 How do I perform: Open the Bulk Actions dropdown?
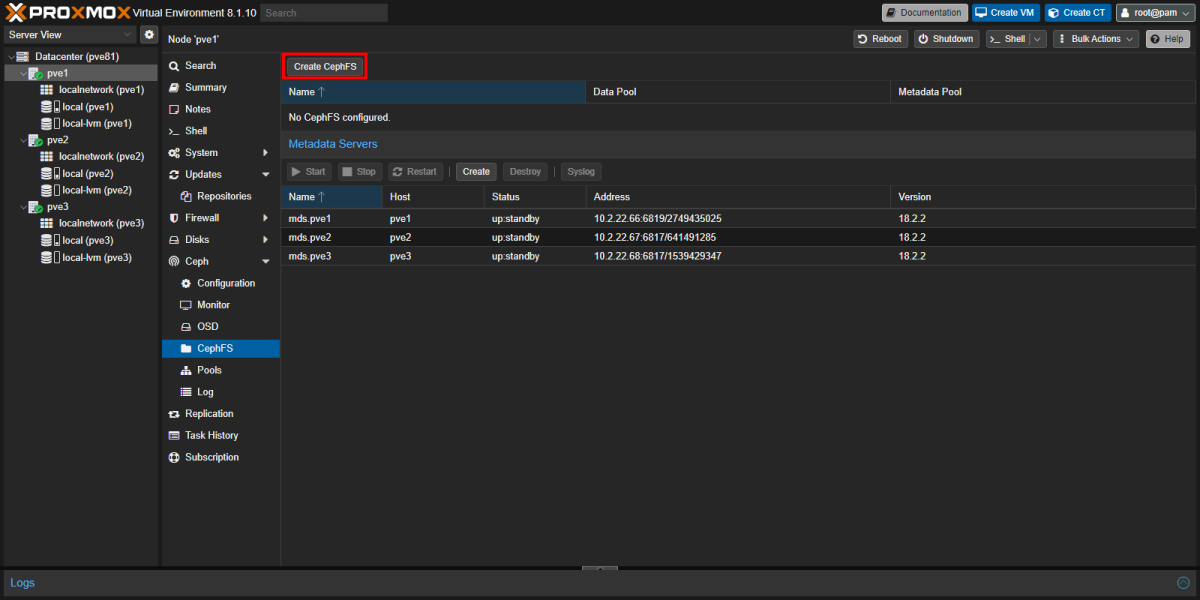pos(1096,39)
